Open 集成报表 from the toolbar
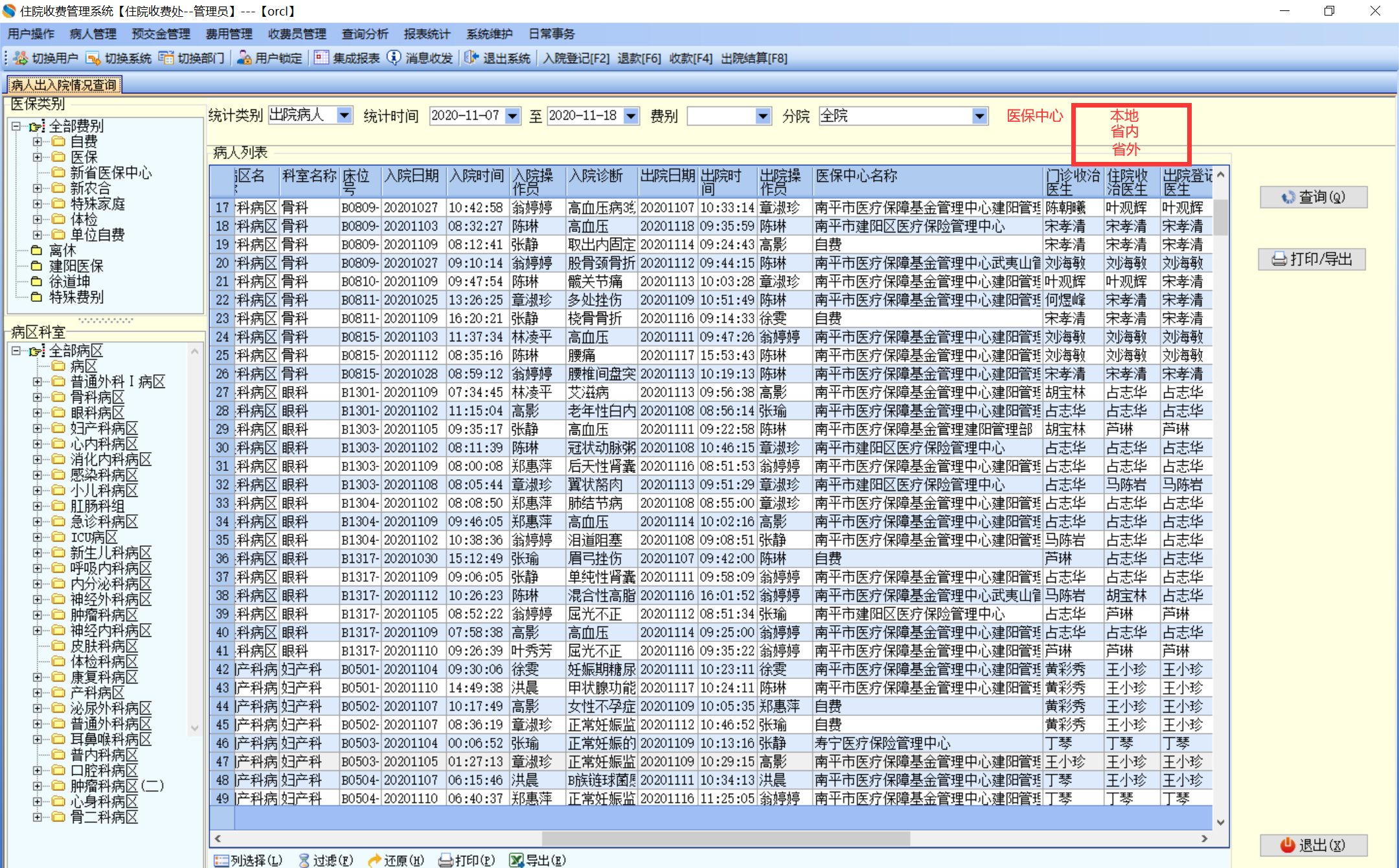This screenshot has width=1399, height=868. (322, 58)
